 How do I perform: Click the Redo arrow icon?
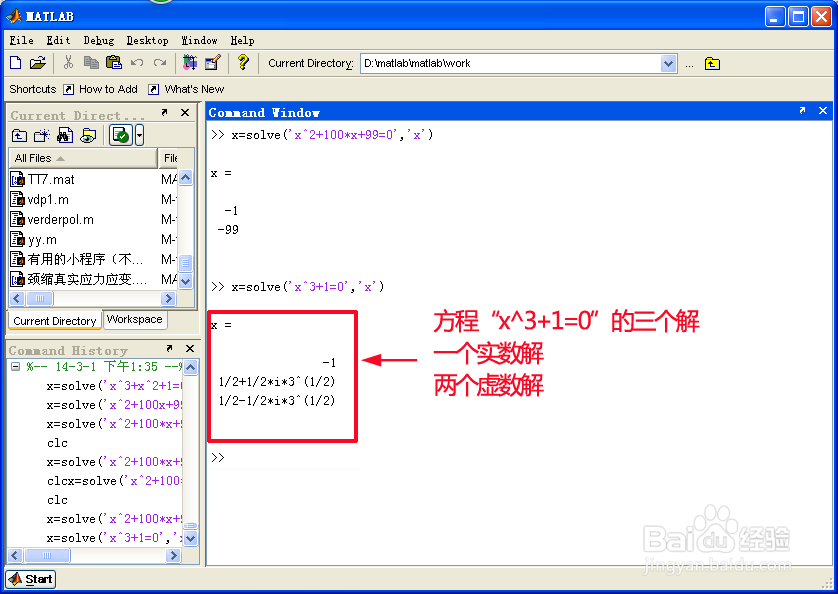point(160,63)
